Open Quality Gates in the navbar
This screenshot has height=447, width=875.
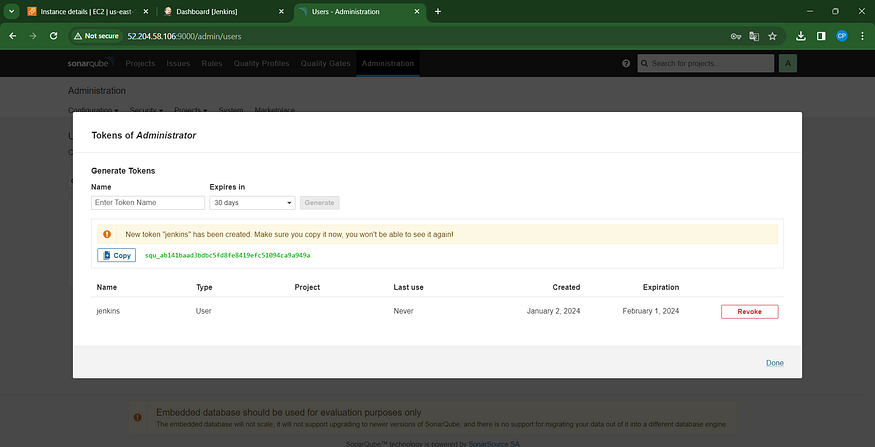pos(325,64)
